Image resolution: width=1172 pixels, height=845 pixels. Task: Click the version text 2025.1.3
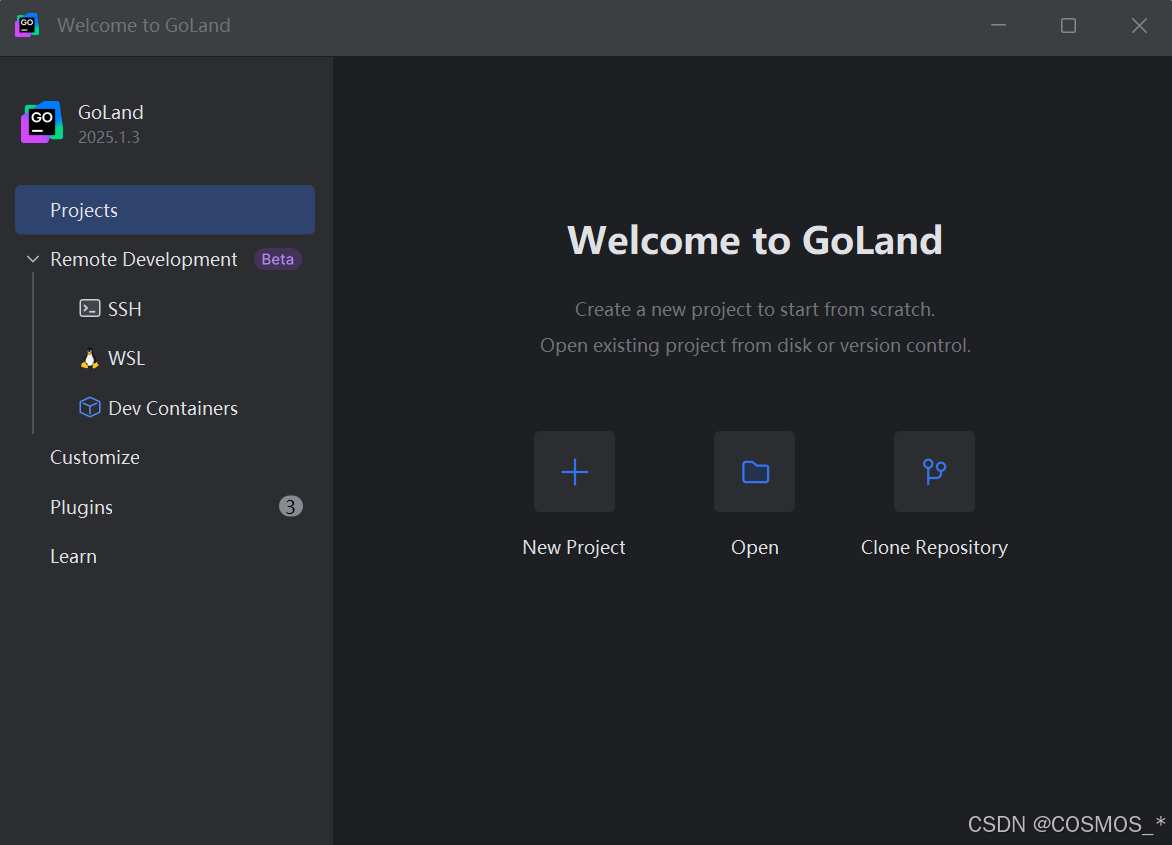(x=109, y=137)
